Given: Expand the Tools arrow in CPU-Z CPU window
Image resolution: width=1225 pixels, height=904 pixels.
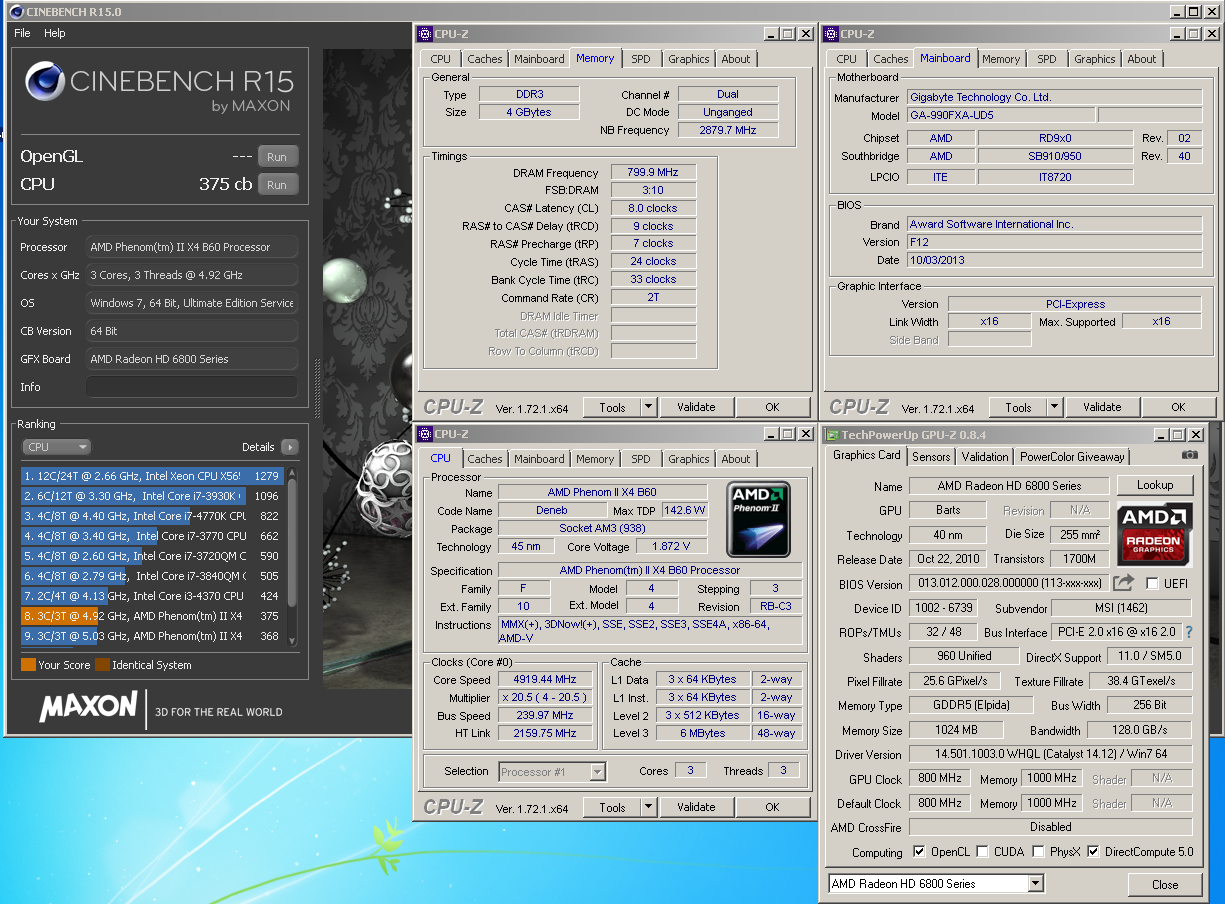Looking at the screenshot, I should point(648,807).
